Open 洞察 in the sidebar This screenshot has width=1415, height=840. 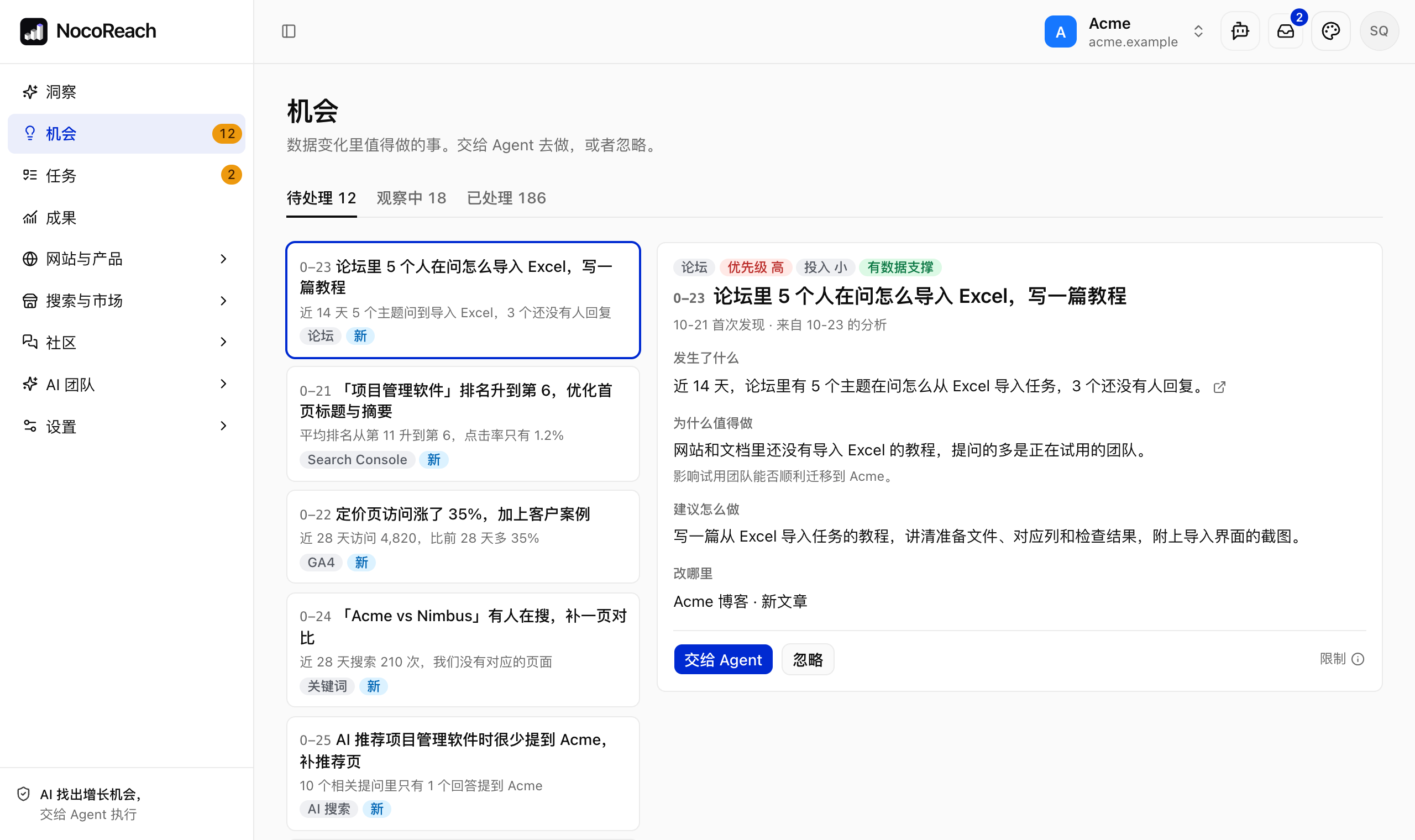tap(126, 92)
